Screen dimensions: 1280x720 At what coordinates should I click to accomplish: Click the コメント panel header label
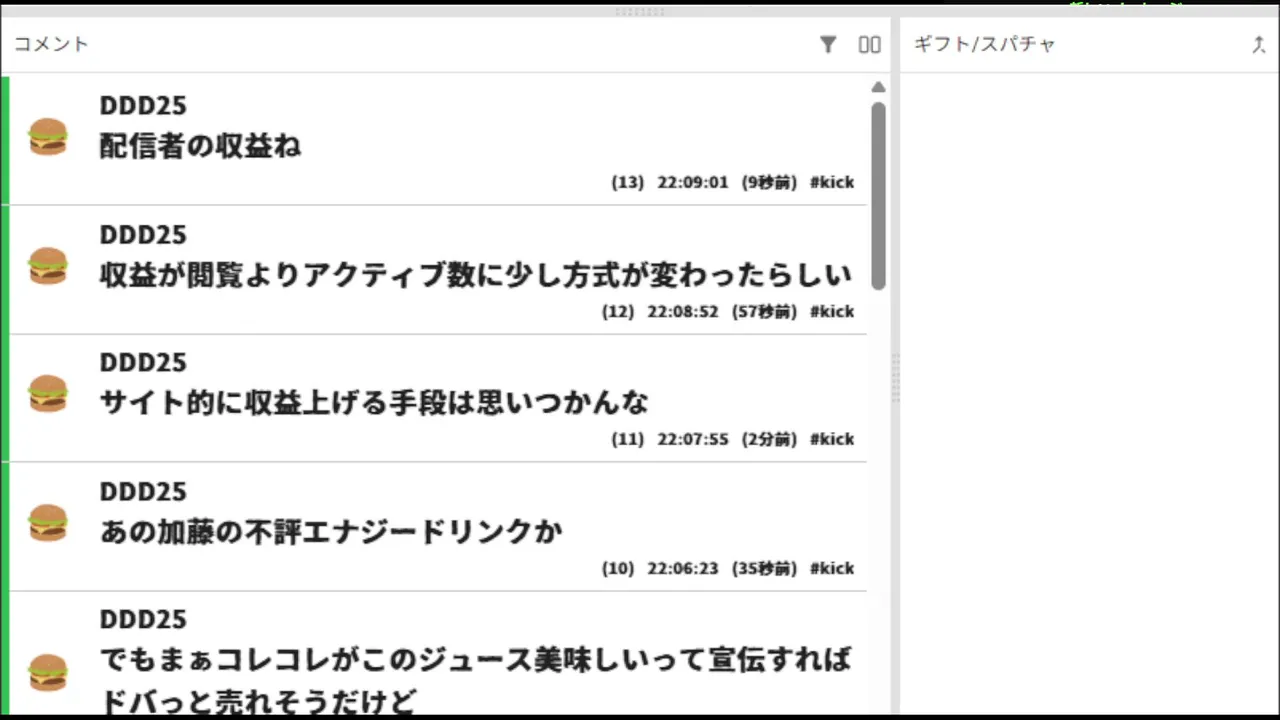51,44
